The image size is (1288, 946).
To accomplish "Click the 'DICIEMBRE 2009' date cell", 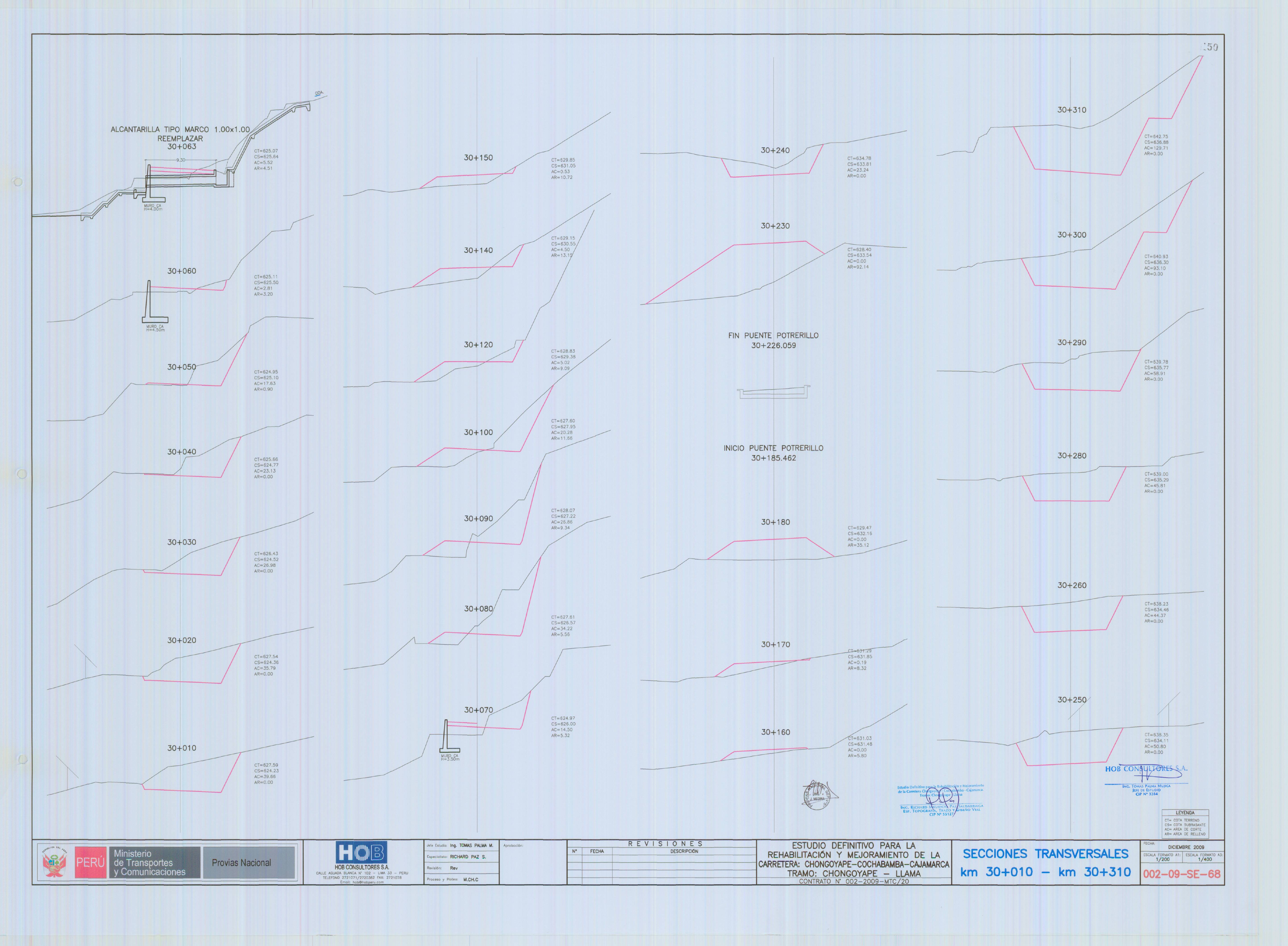I will tap(1186, 847).
